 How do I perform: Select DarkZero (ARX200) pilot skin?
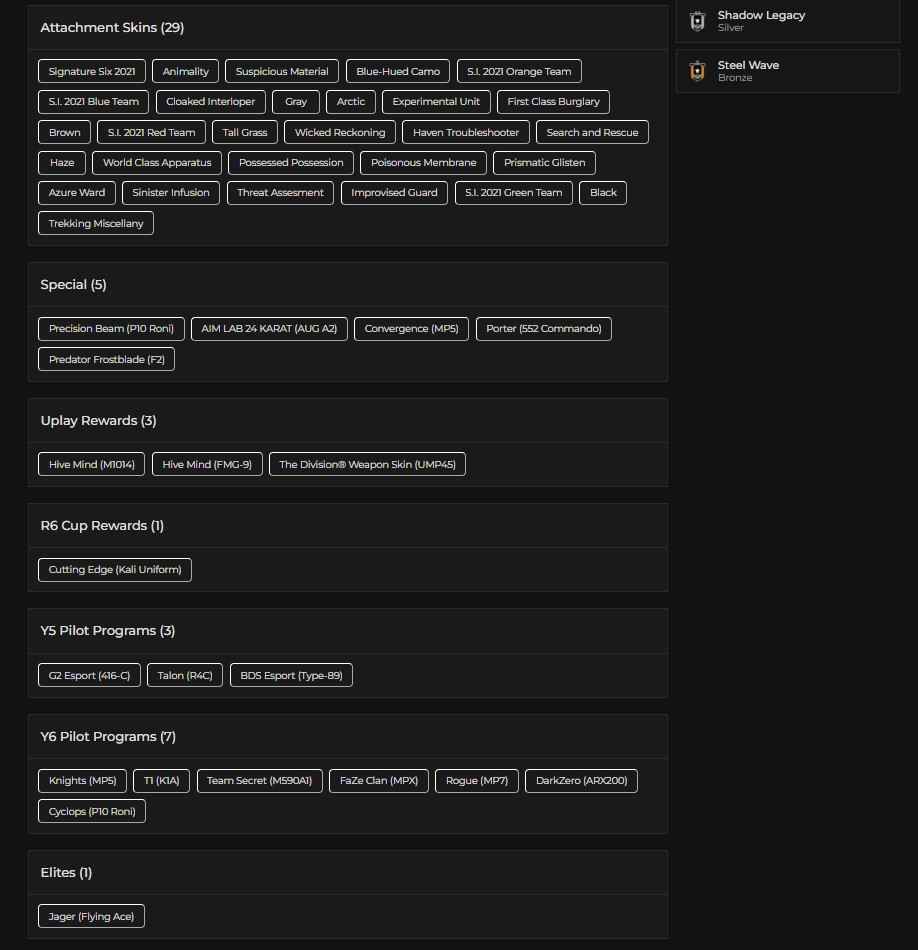(x=581, y=781)
